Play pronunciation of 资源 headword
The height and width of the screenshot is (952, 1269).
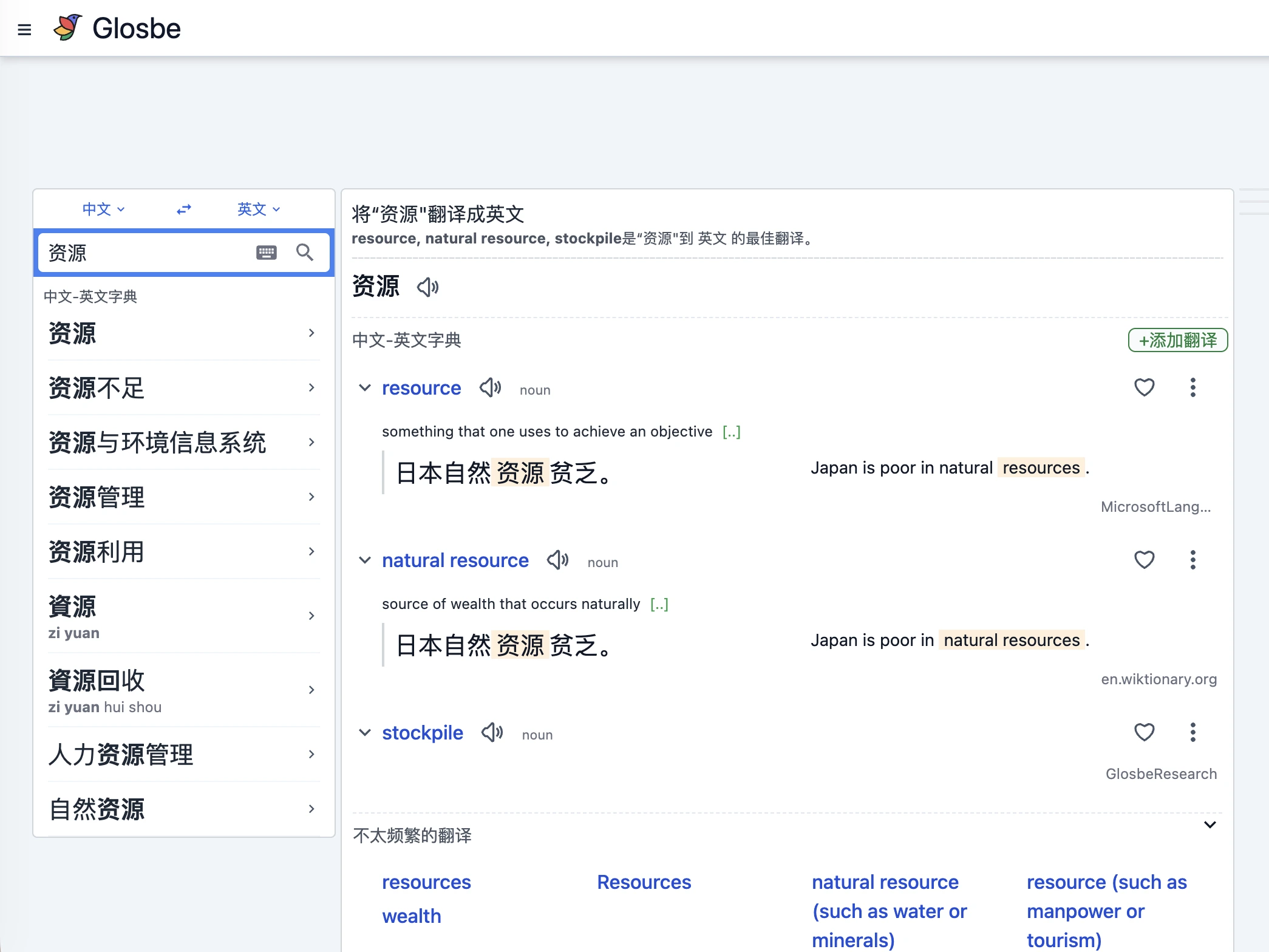click(x=427, y=287)
